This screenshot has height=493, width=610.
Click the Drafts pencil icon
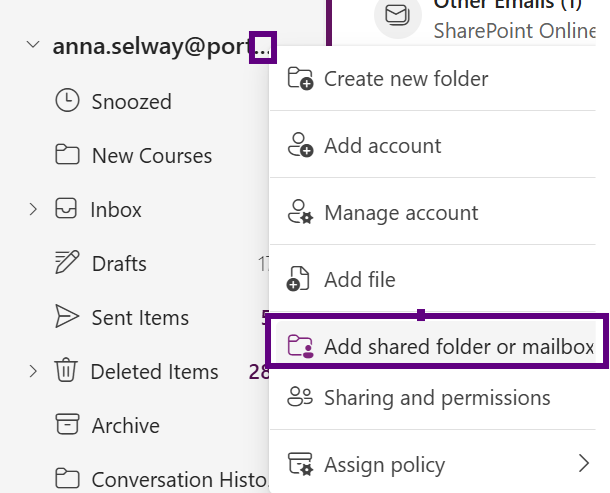tap(67, 263)
